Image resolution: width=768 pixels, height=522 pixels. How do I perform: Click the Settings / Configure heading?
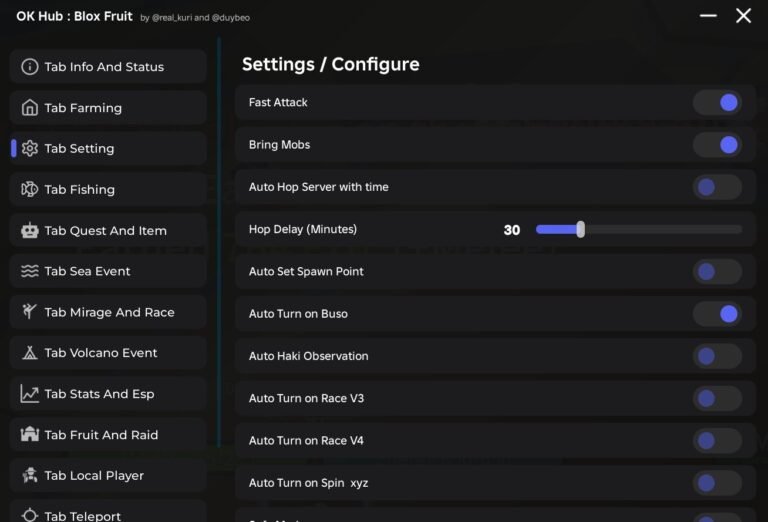(x=331, y=64)
